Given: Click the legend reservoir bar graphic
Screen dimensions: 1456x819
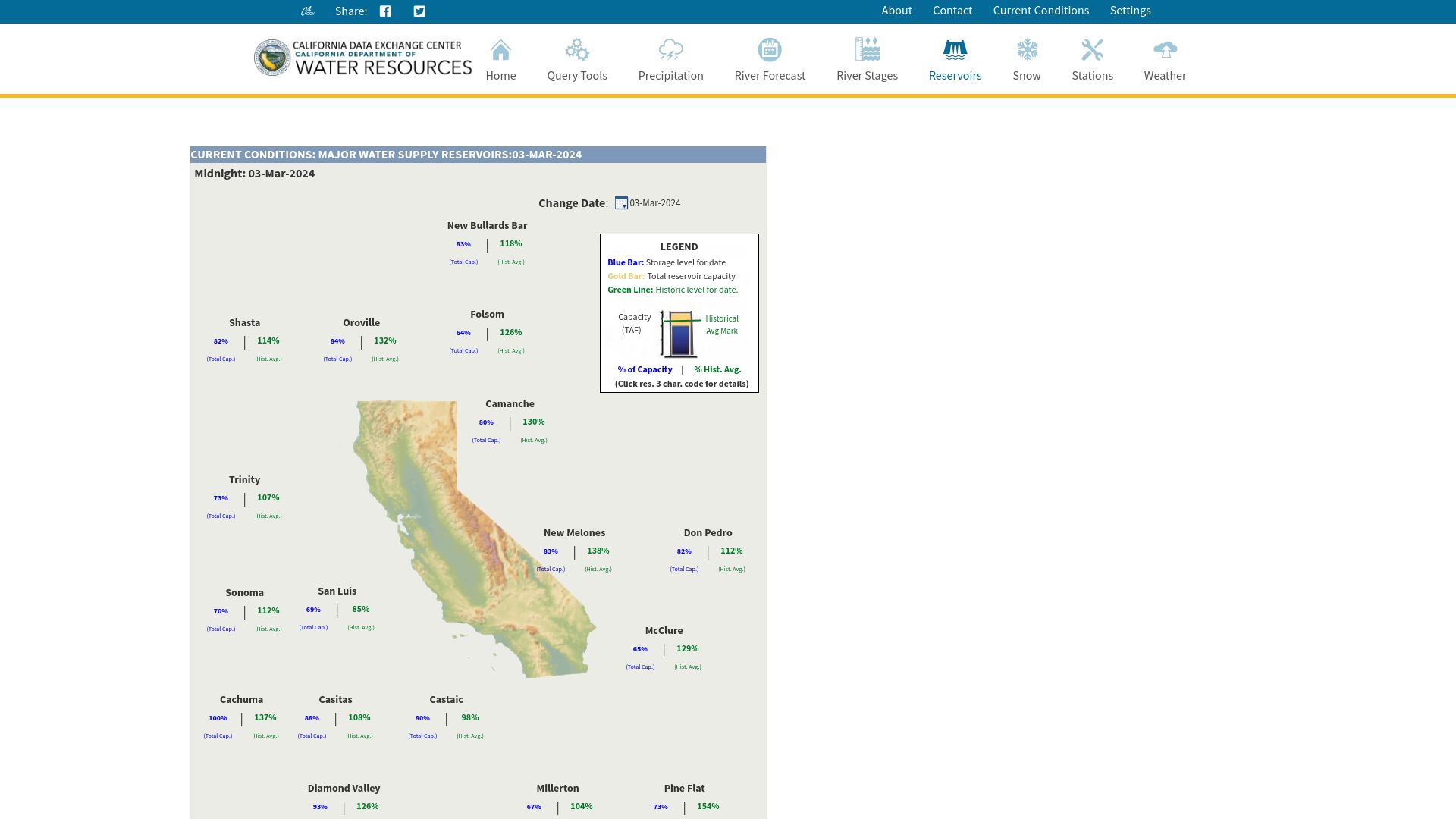Looking at the screenshot, I should [679, 334].
